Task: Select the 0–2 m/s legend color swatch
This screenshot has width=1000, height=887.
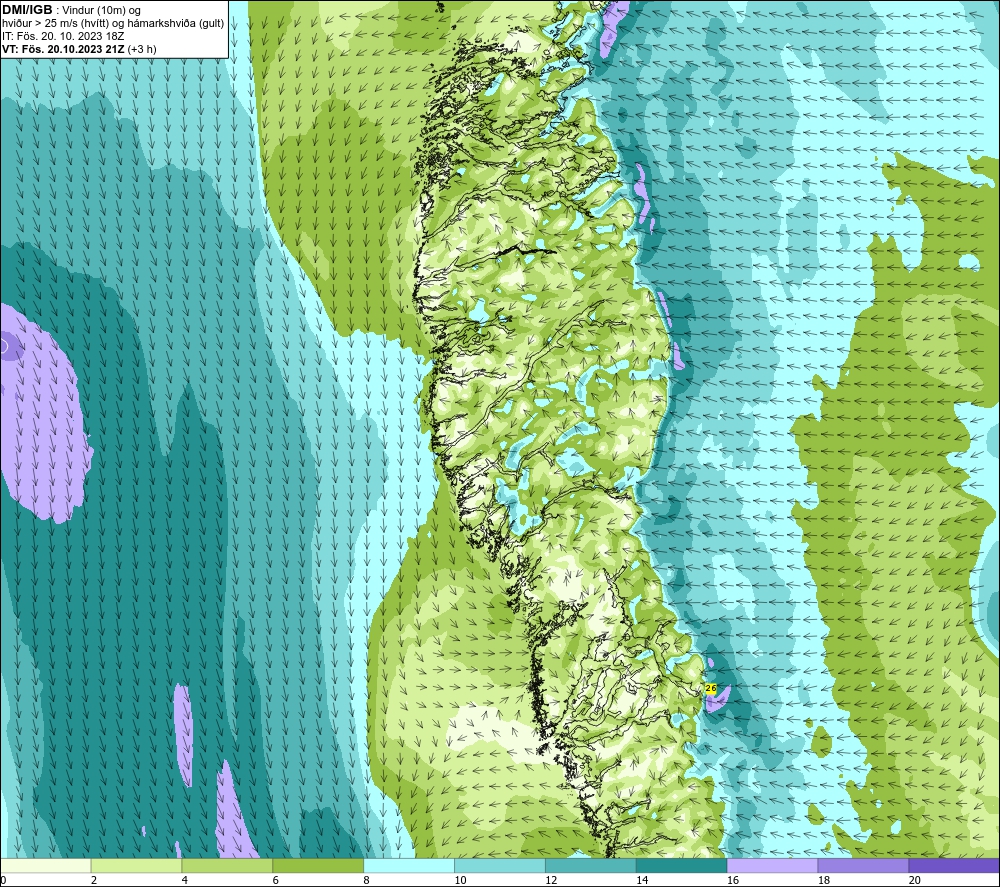Action: [x=45, y=865]
